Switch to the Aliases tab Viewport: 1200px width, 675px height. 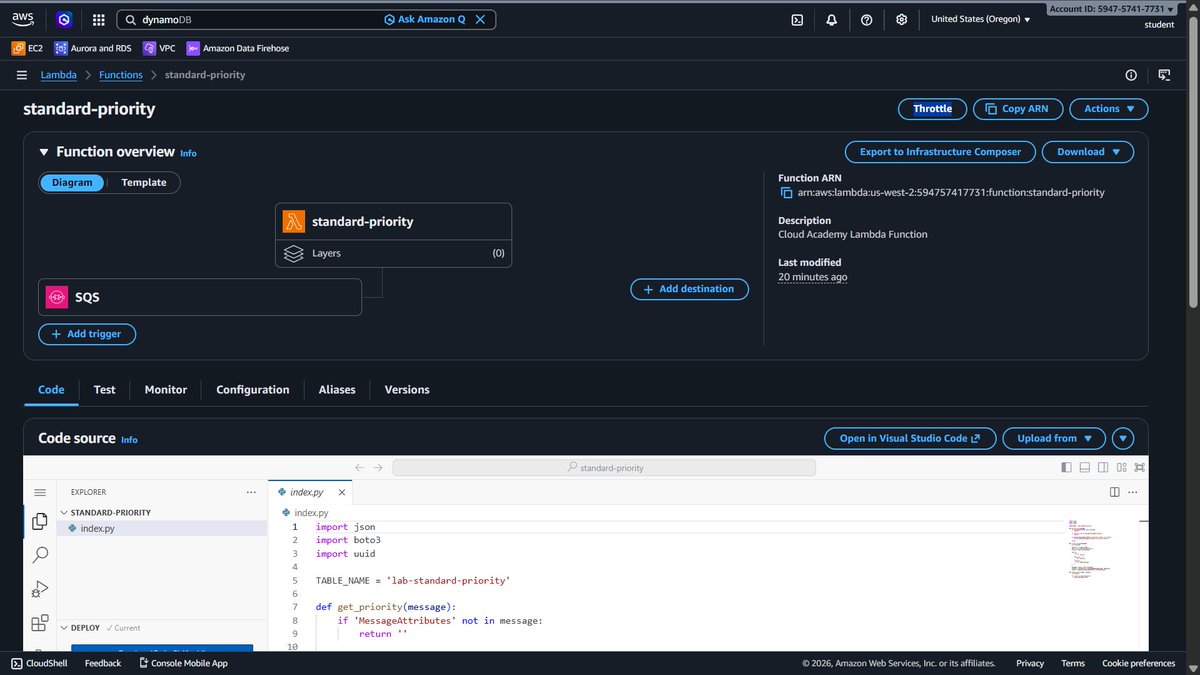tap(337, 390)
